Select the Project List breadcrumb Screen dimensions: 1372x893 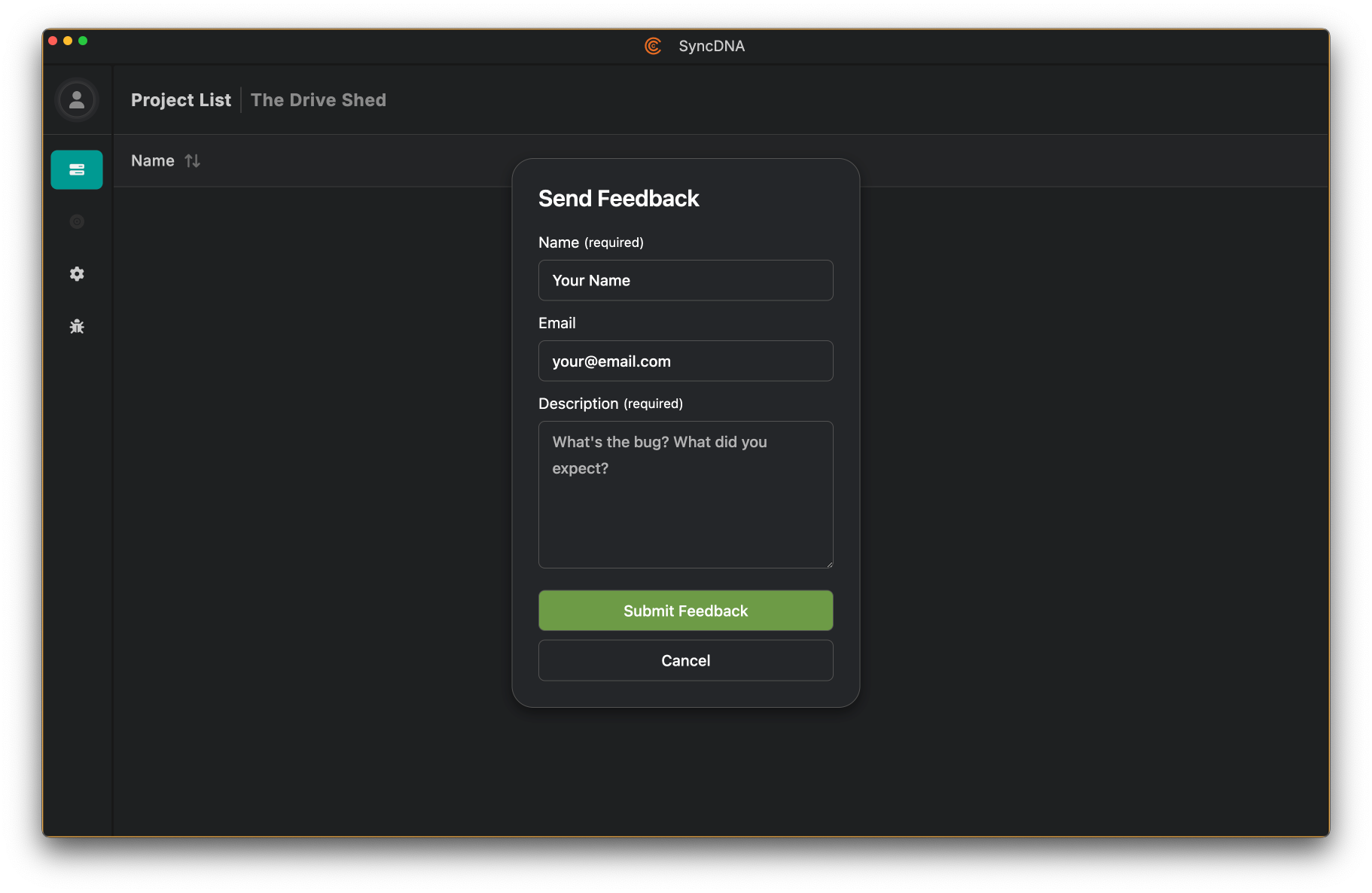click(x=181, y=99)
